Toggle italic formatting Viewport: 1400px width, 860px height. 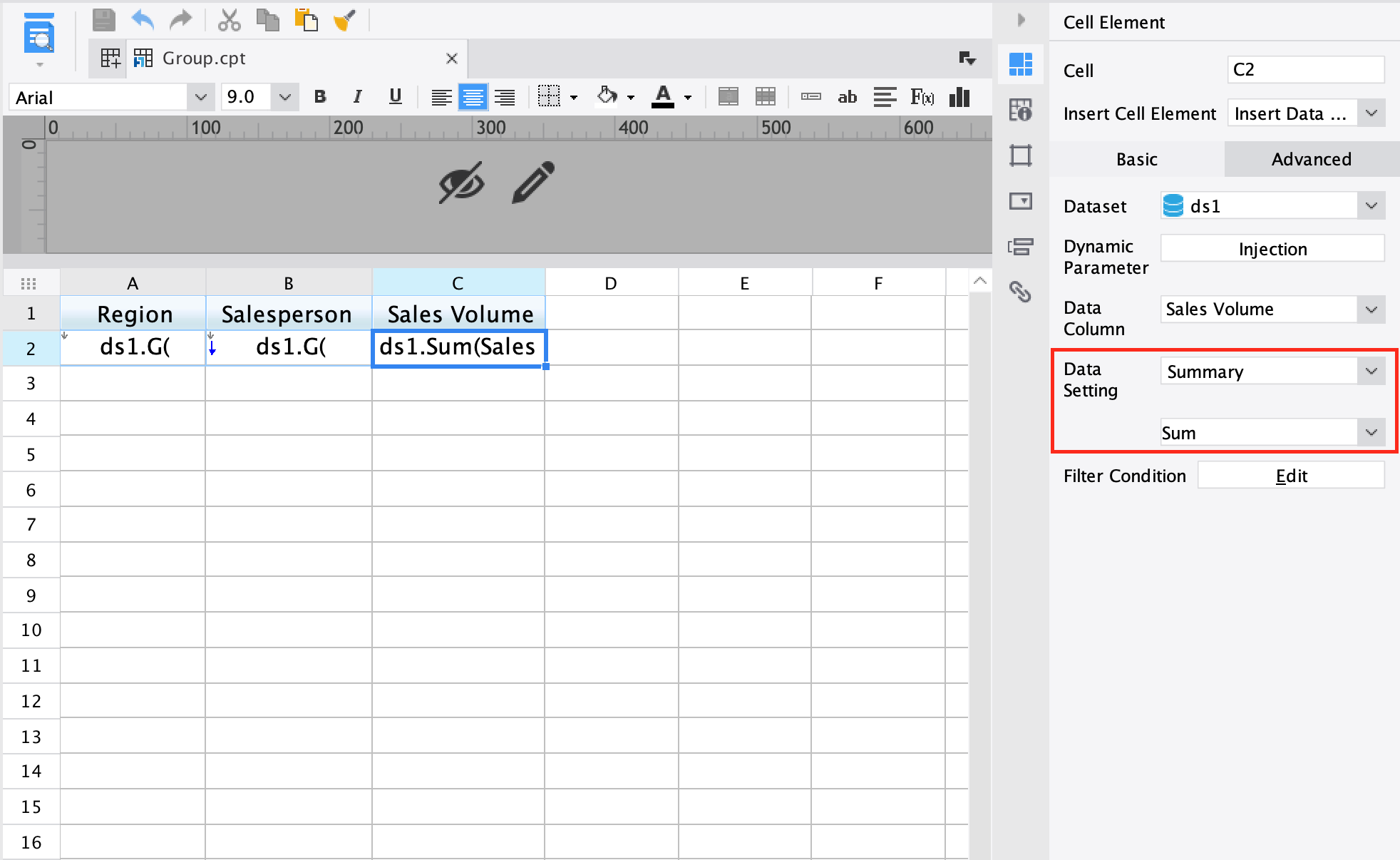[x=357, y=97]
